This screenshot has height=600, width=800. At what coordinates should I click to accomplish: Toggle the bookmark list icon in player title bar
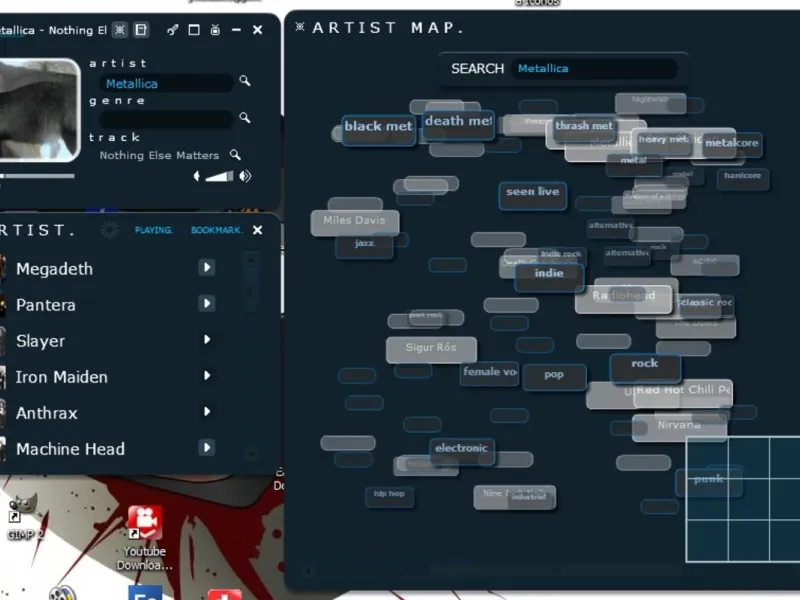pos(141,30)
